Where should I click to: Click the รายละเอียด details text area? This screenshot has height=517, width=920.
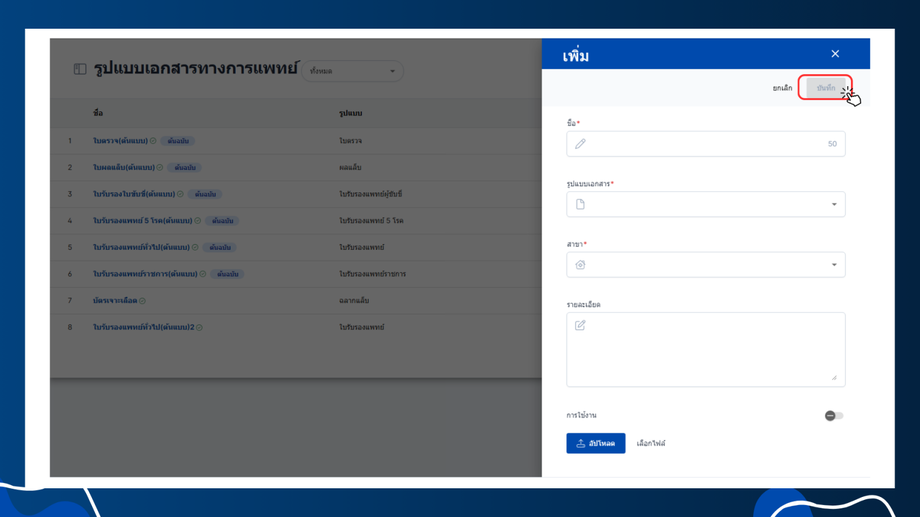pyautogui.click(x=705, y=350)
